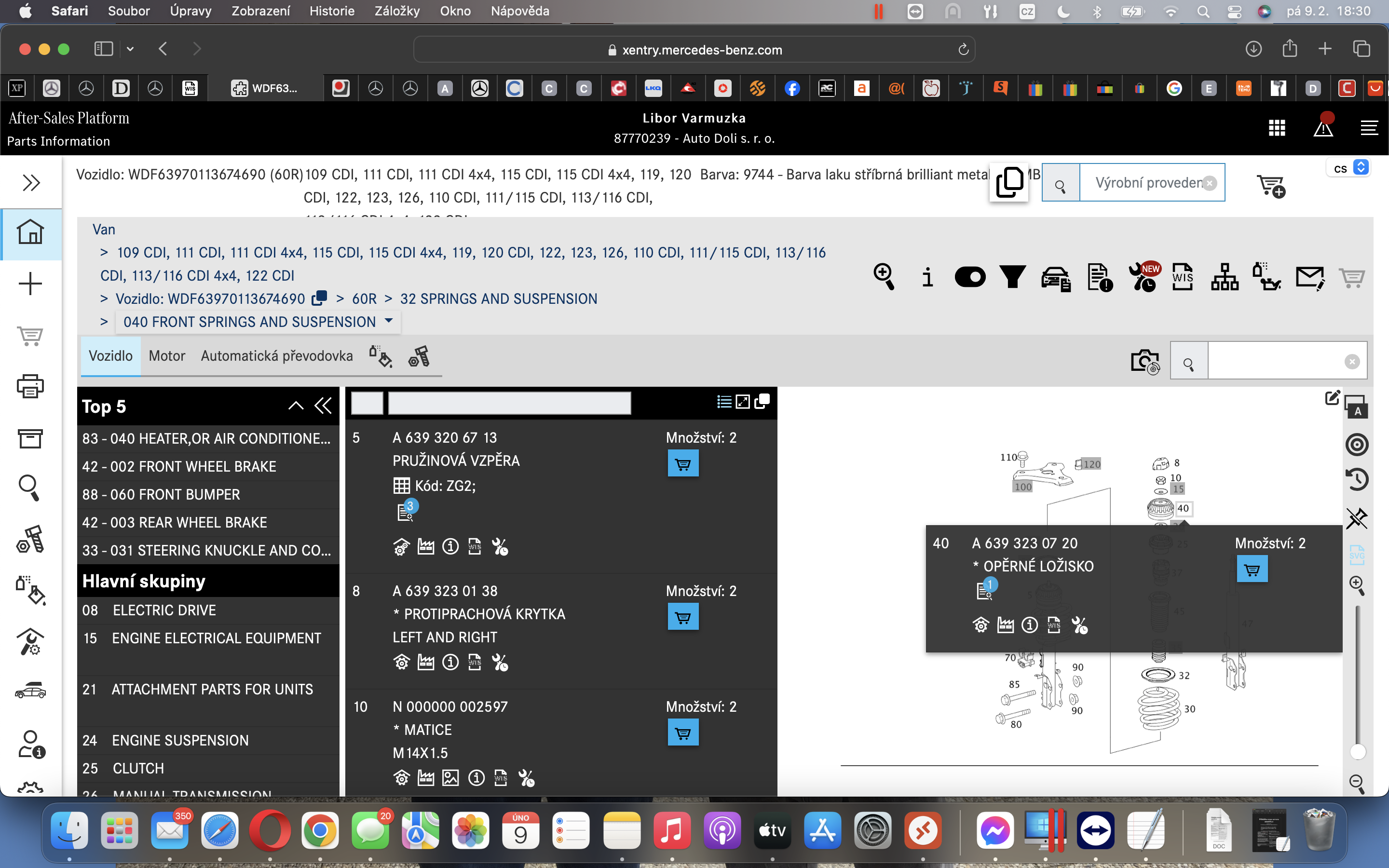Viewport: 1389px width, 868px height.
Task: Expand the Top 5 panel collapse arrow
Action: coord(296,405)
